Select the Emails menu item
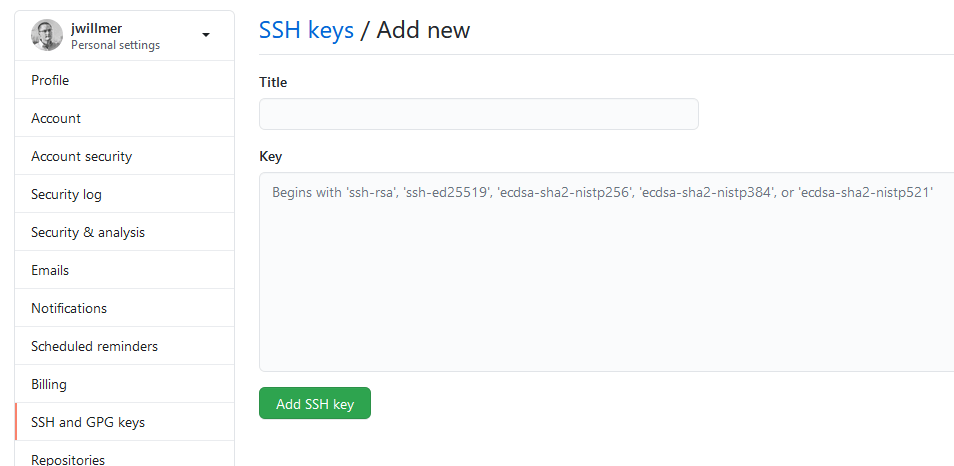Screen dimensions: 954x466 [x=125, y=270]
